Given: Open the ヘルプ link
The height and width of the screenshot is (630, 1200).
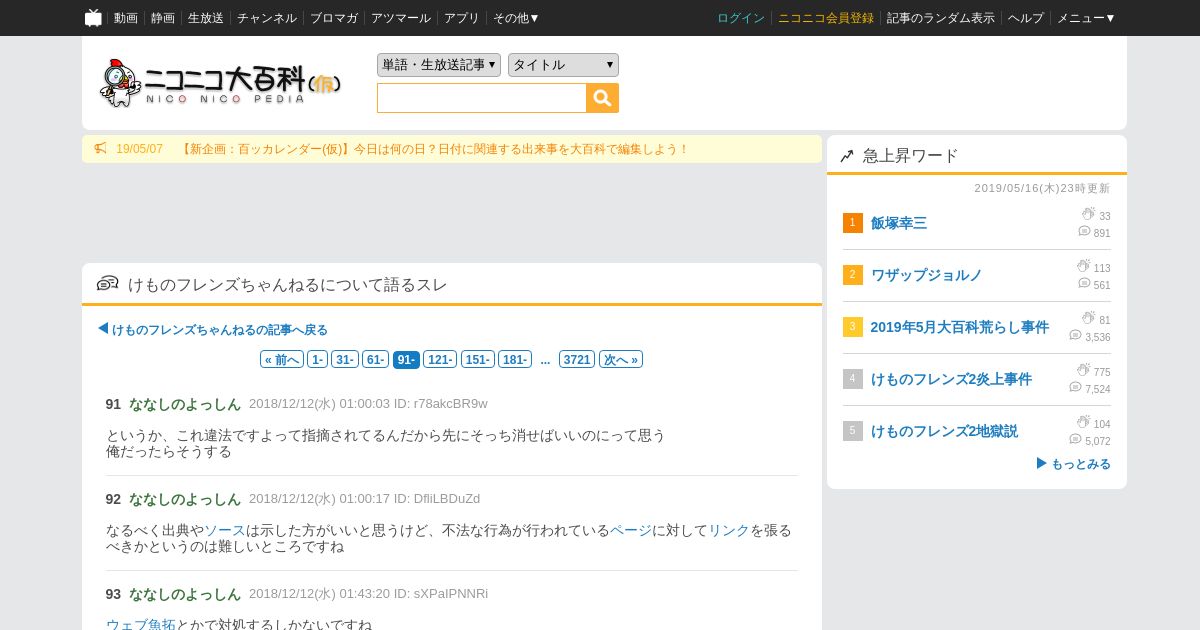Looking at the screenshot, I should [x=1026, y=18].
